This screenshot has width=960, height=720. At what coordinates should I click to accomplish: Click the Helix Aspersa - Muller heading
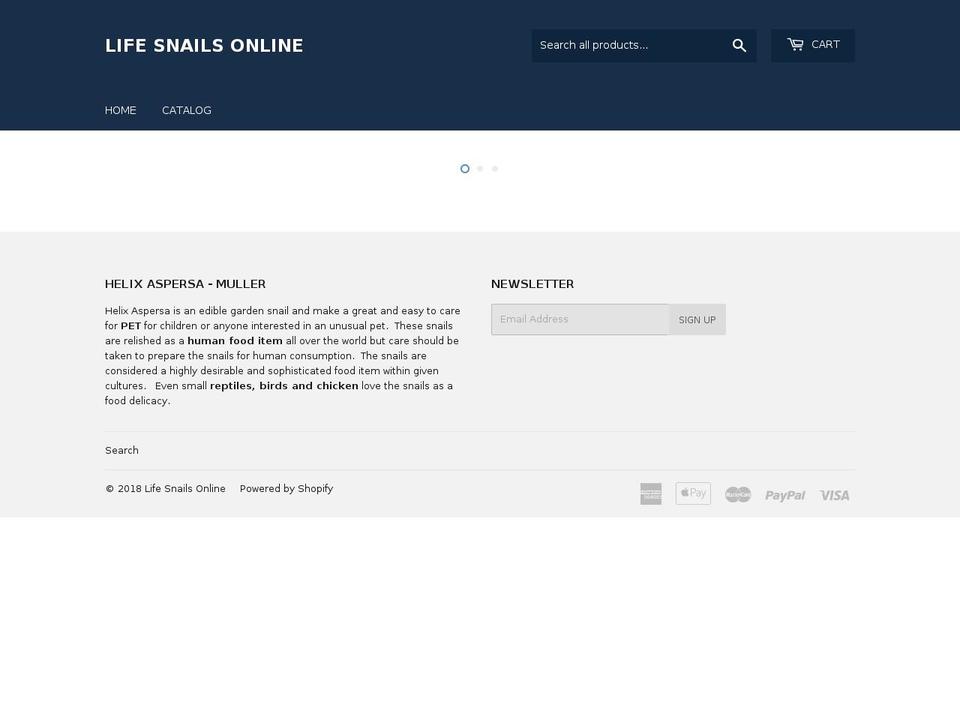click(185, 284)
